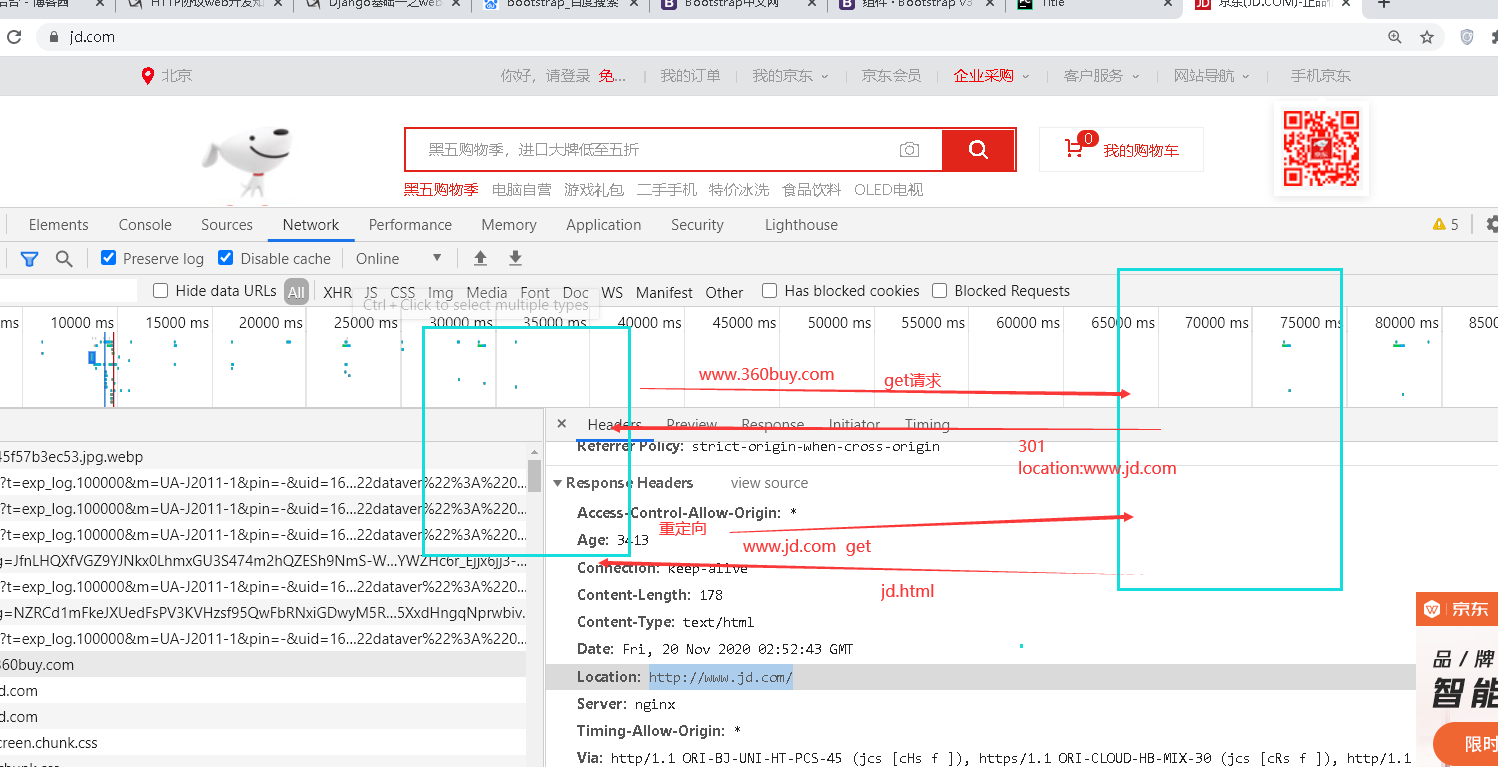Open the Lighthouse panel
The image size is (1498, 767).
click(801, 225)
